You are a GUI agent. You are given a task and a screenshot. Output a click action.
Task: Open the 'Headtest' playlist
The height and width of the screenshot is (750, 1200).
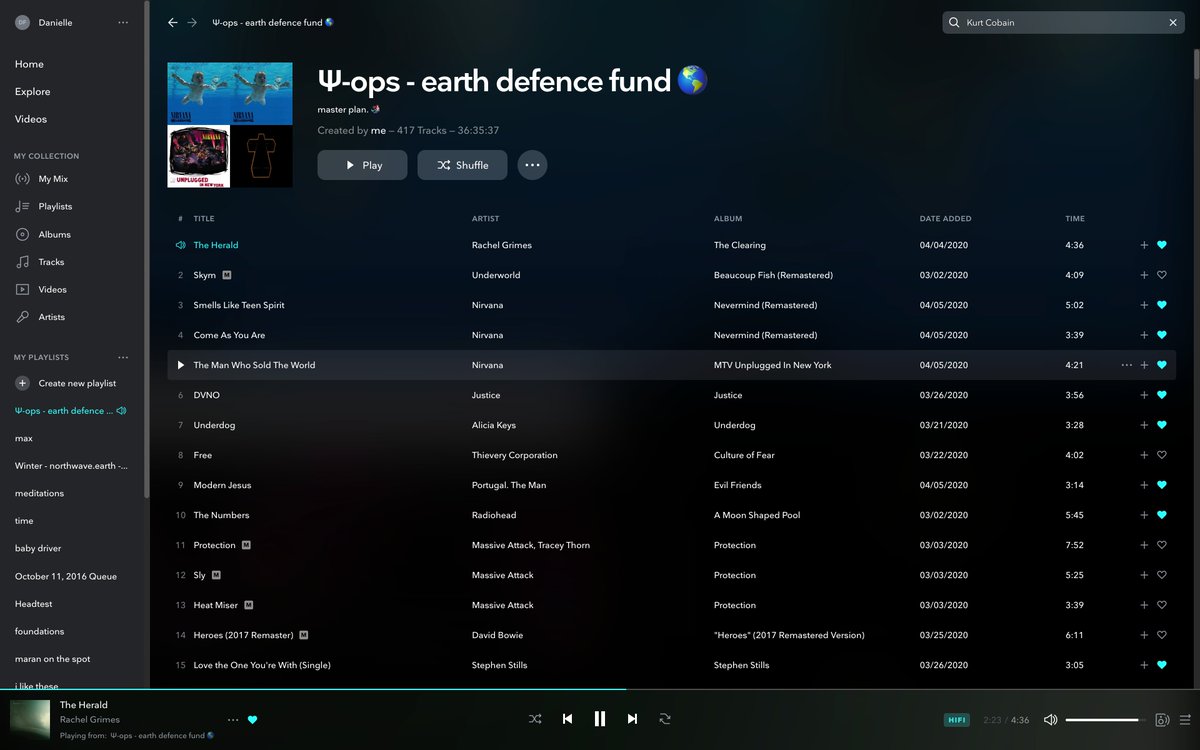(x=34, y=604)
